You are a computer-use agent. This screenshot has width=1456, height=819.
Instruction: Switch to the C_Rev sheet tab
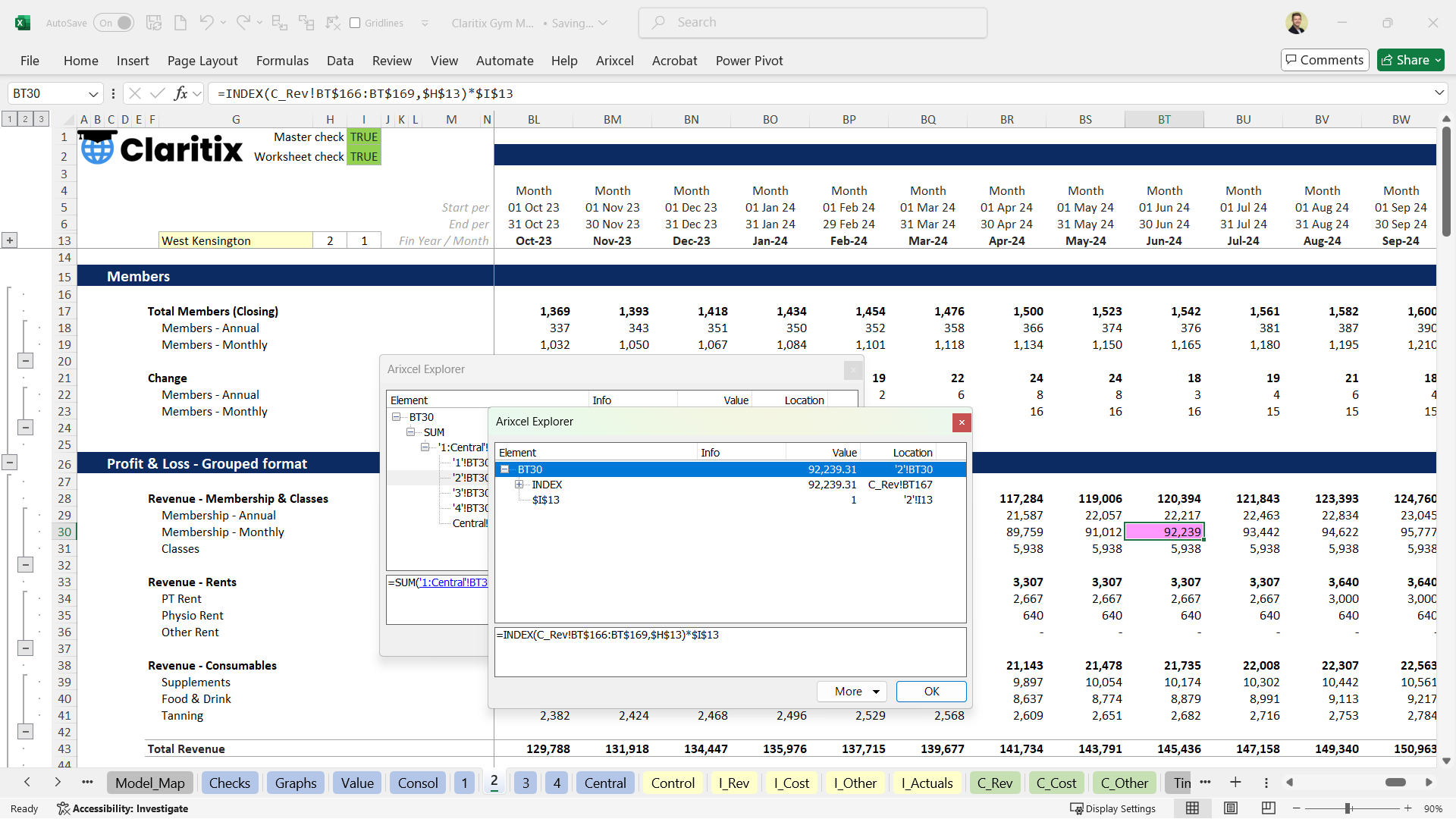tap(994, 783)
